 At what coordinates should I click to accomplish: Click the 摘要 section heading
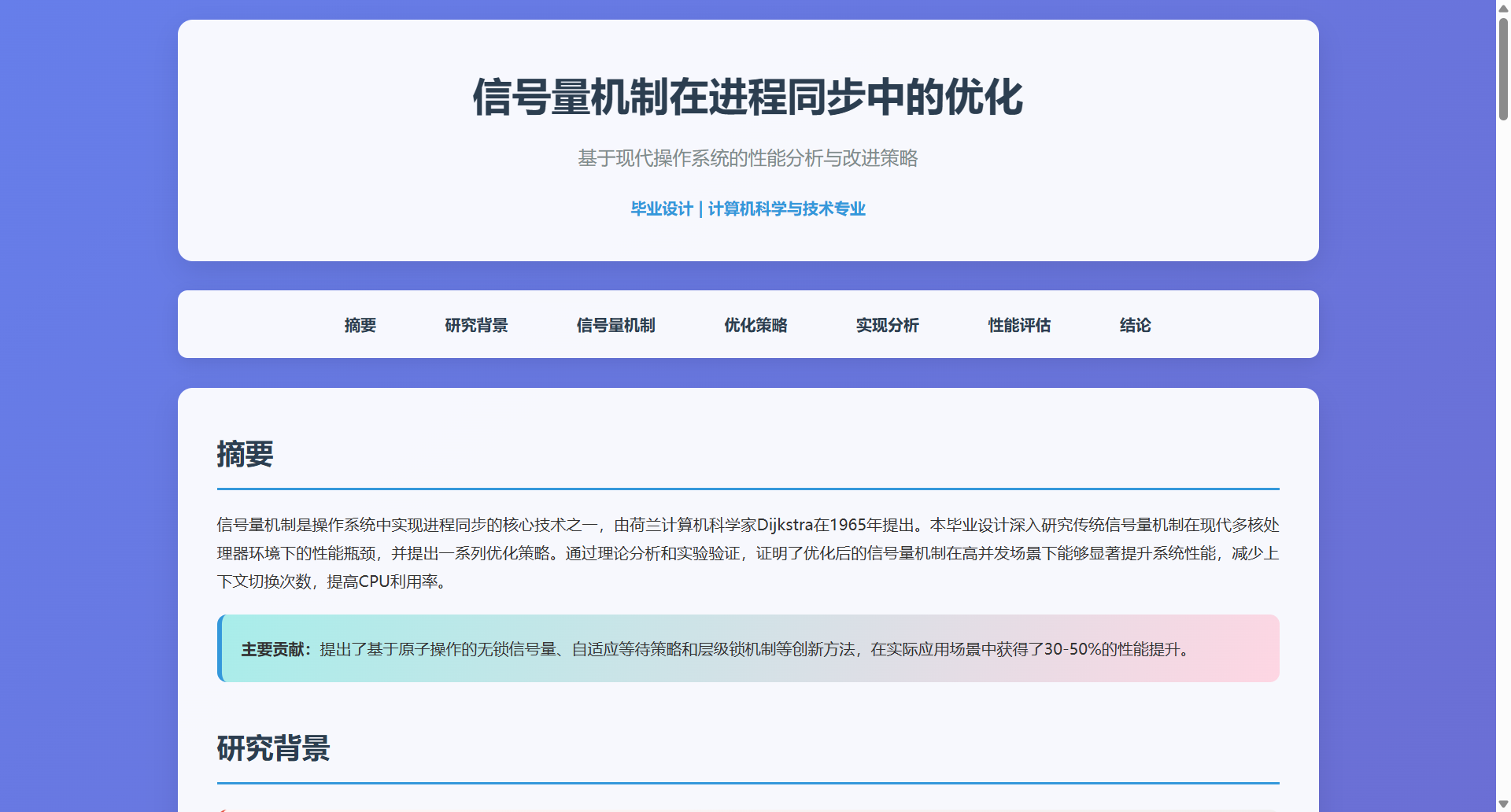point(245,454)
